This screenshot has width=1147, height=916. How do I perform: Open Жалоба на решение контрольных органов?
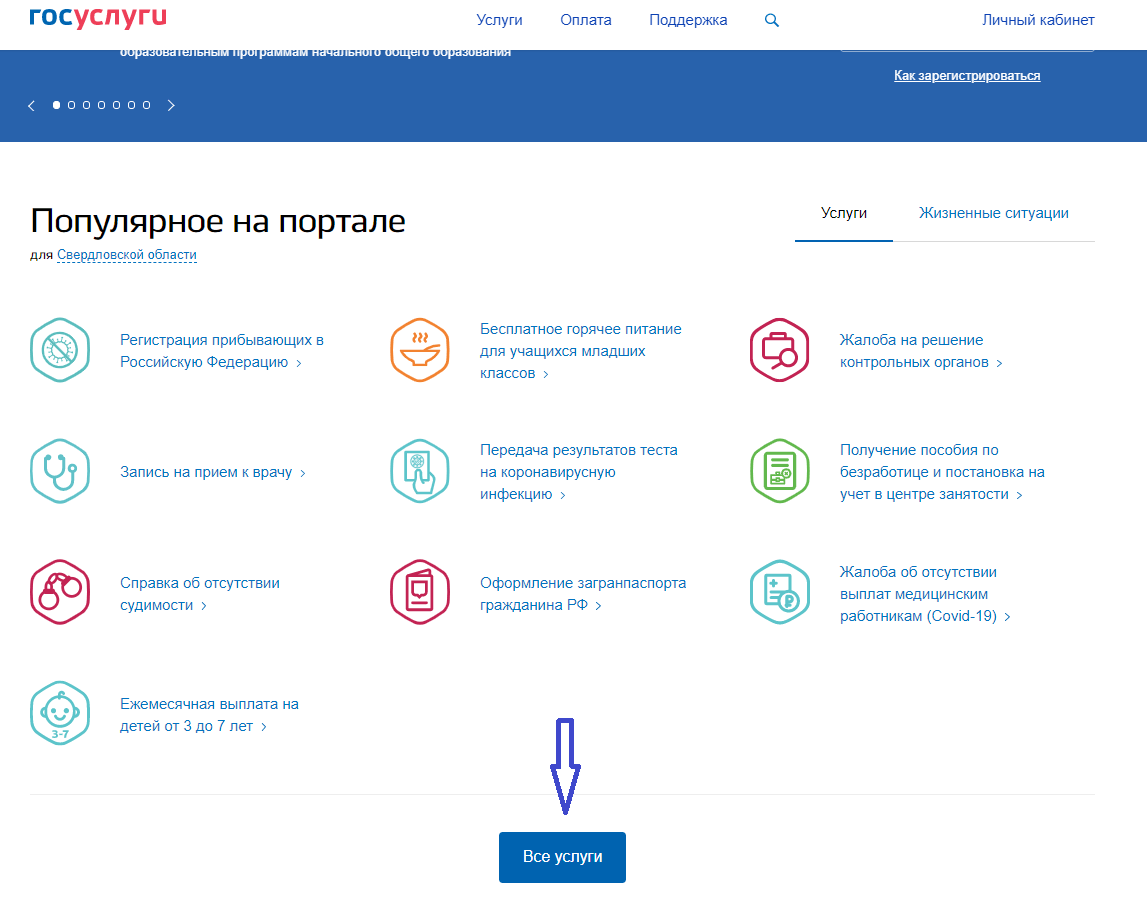pyautogui.click(x=920, y=350)
